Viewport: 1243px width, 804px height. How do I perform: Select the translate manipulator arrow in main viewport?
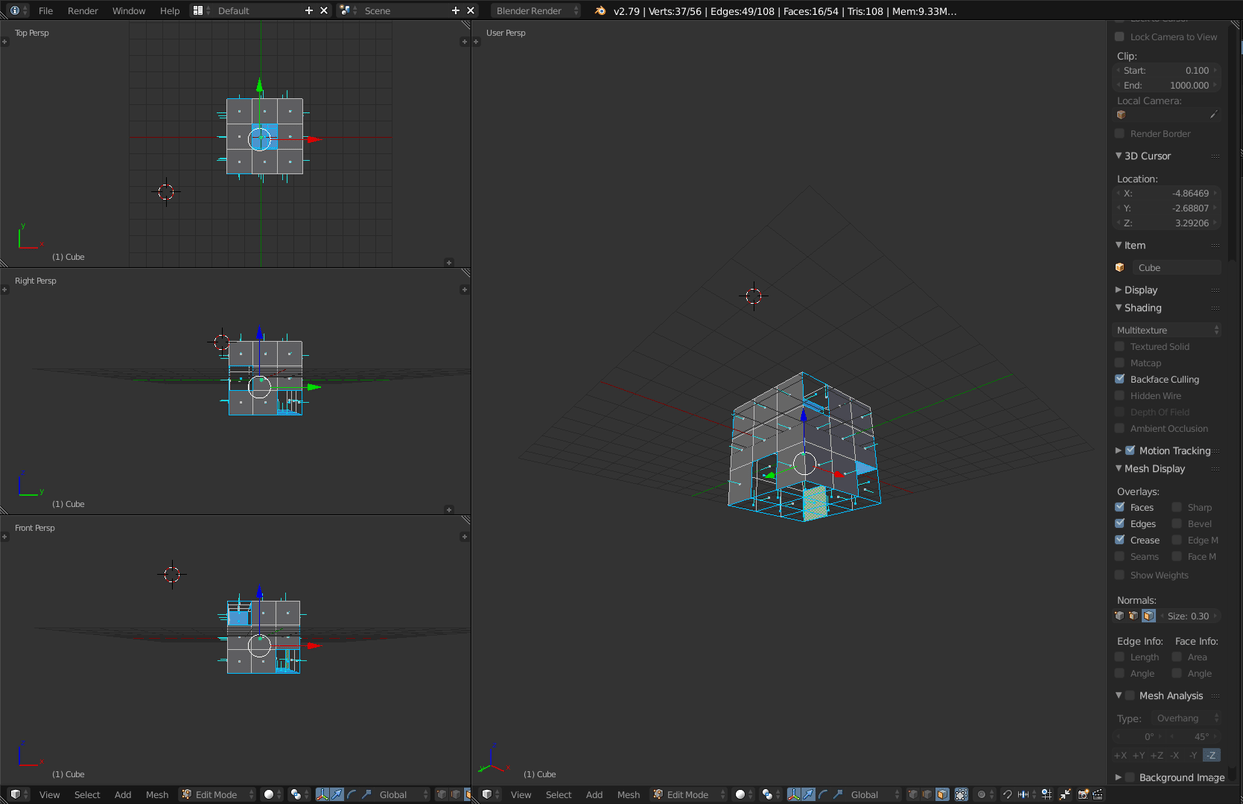pos(808,794)
